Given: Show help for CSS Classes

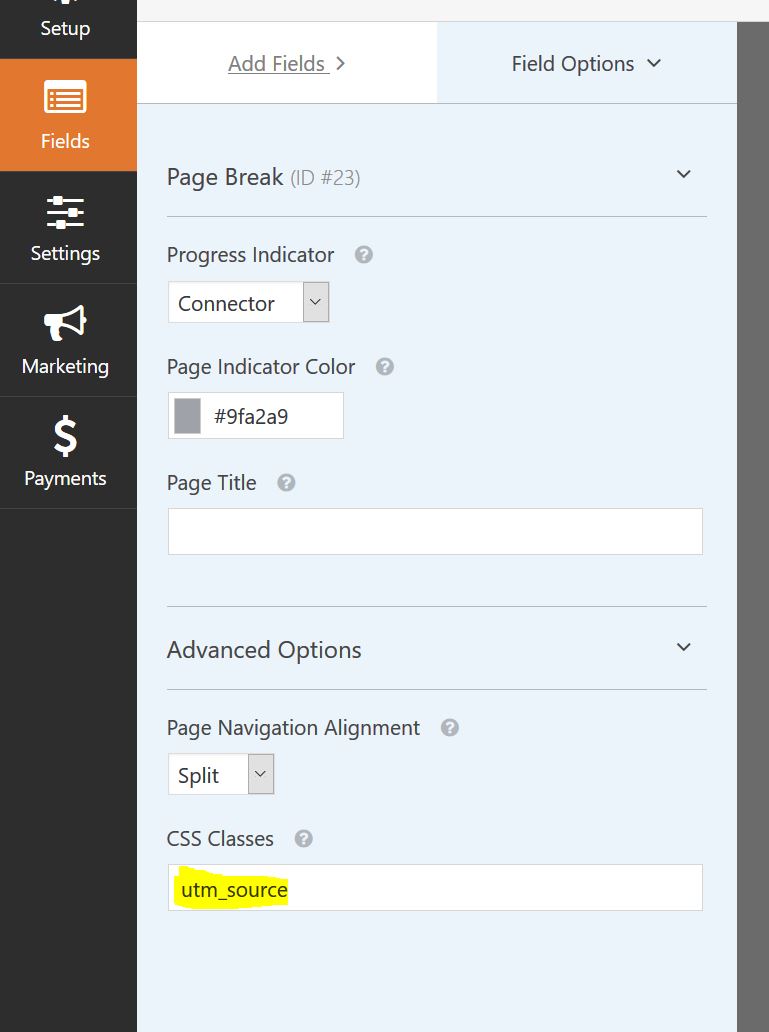Looking at the screenshot, I should pos(304,838).
